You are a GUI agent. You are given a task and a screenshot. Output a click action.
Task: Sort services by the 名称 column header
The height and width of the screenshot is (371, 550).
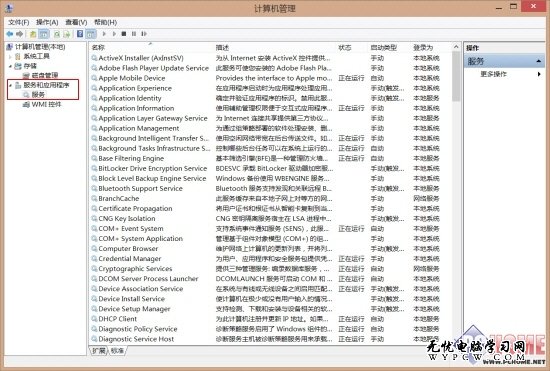[x=98, y=48]
